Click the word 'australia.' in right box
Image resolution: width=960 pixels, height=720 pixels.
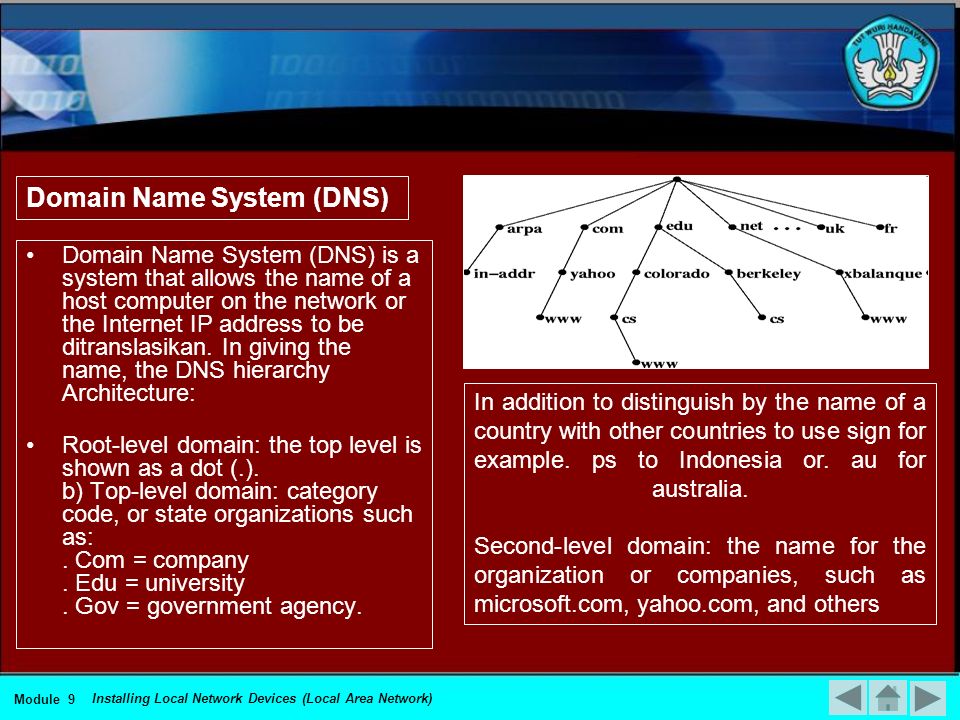(x=700, y=489)
